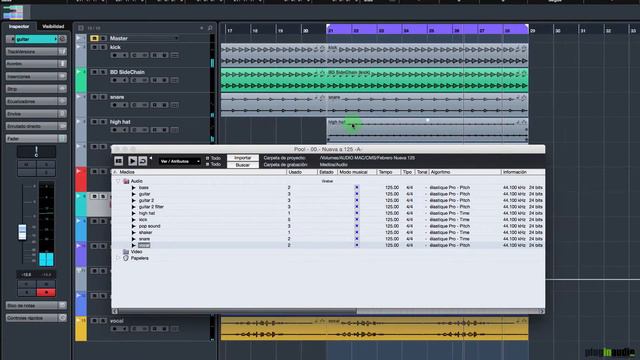640x360 pixels.
Task: Expand the pop sound entry
Action: [133, 226]
